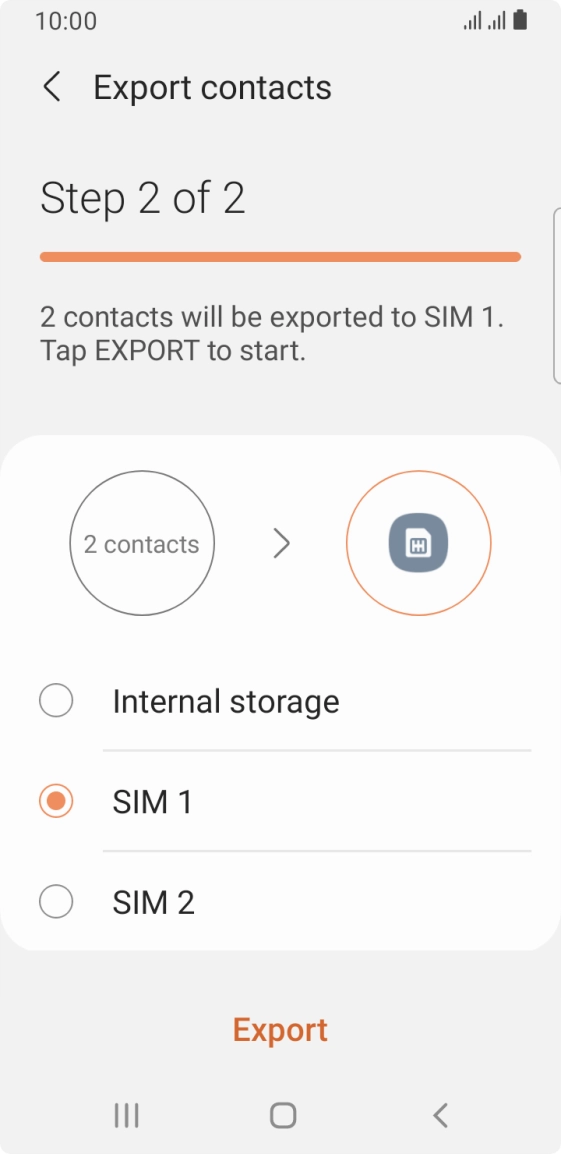Open recent apps from navigation bar
The height and width of the screenshot is (1154, 561).
tap(127, 1115)
